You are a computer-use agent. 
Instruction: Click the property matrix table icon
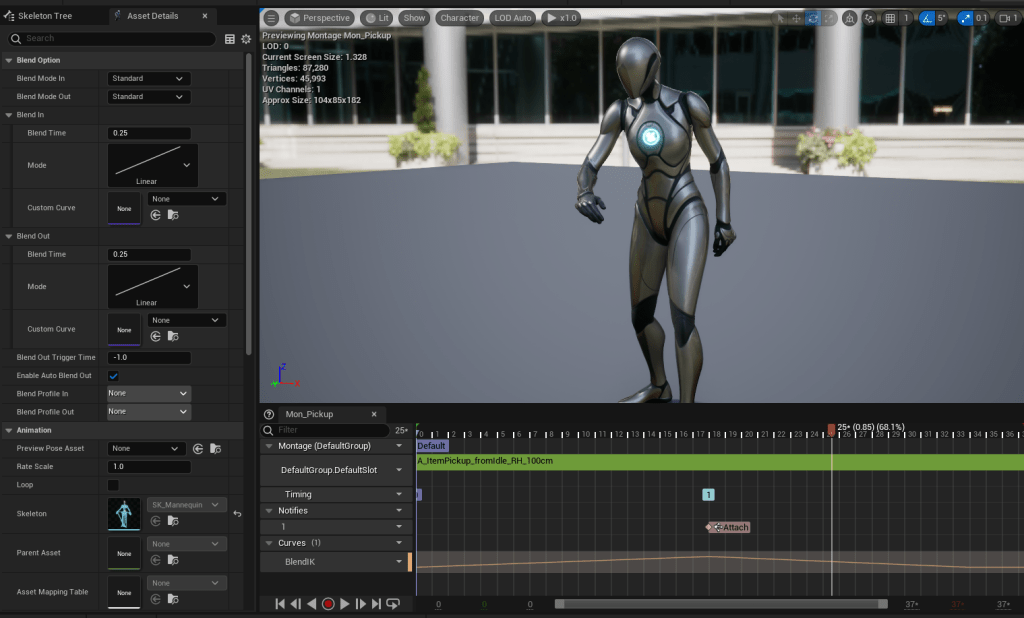pyautogui.click(x=230, y=39)
